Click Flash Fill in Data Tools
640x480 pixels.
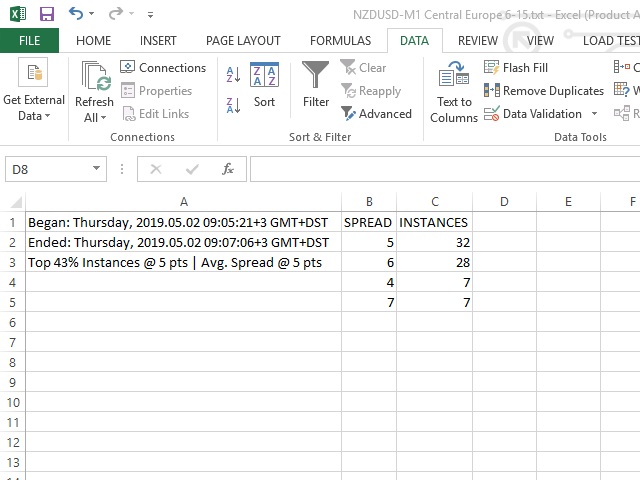[x=516, y=68]
